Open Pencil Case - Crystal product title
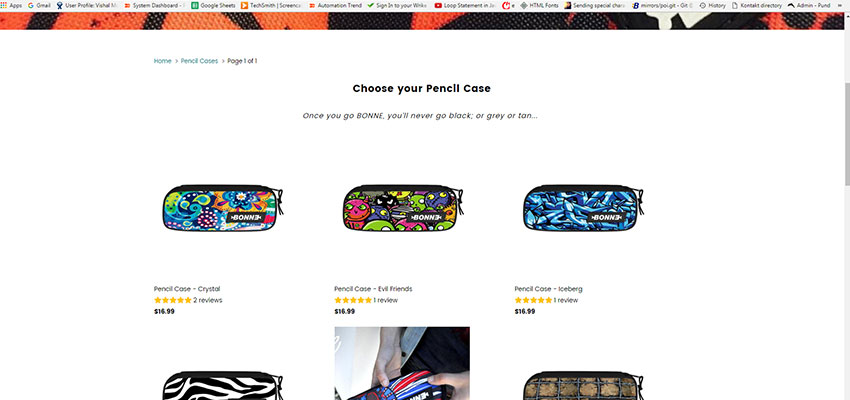 click(187, 289)
